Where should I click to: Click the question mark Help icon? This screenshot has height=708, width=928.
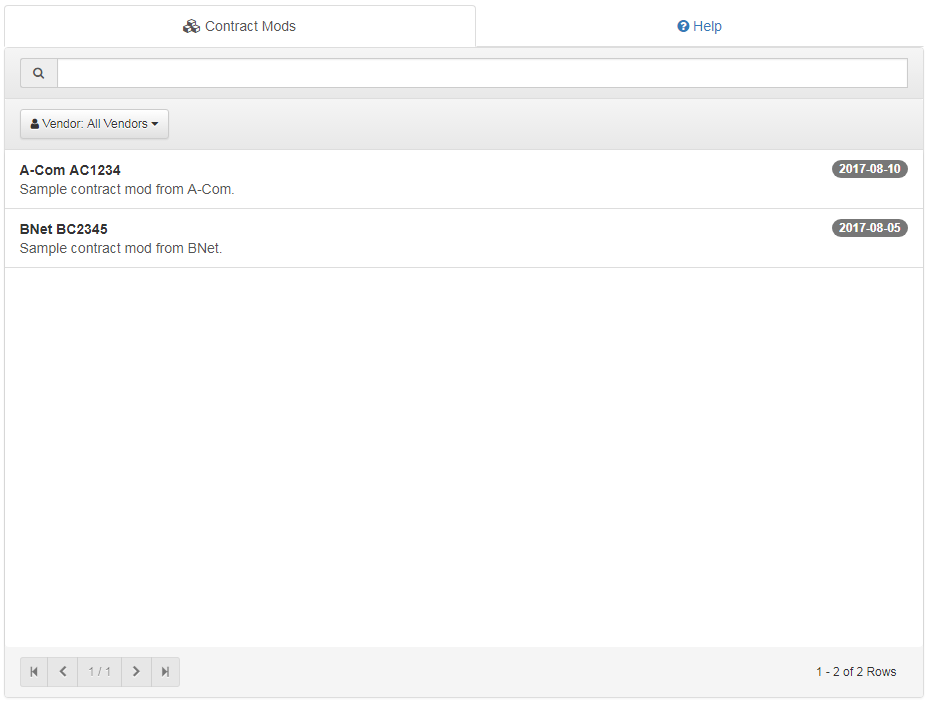pyautogui.click(x=683, y=27)
